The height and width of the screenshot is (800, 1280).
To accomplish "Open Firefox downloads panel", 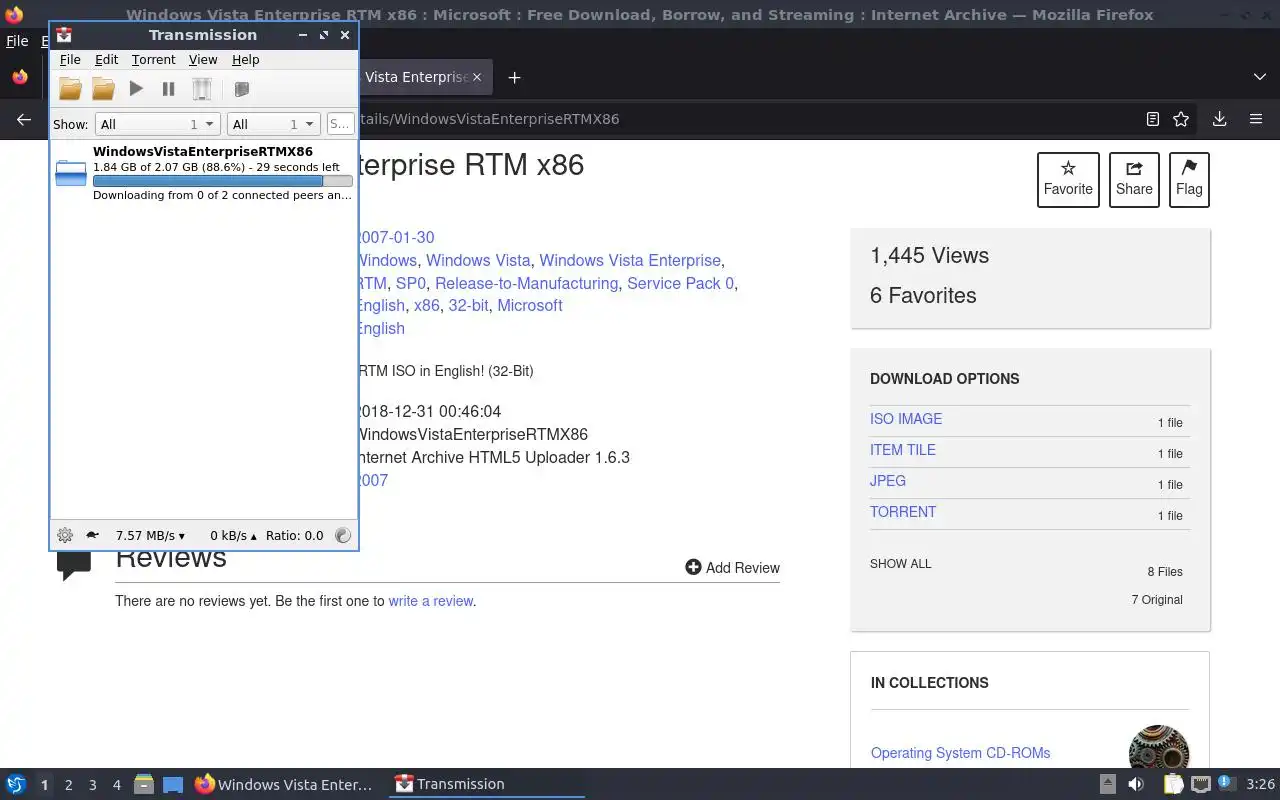I will 1220,119.
